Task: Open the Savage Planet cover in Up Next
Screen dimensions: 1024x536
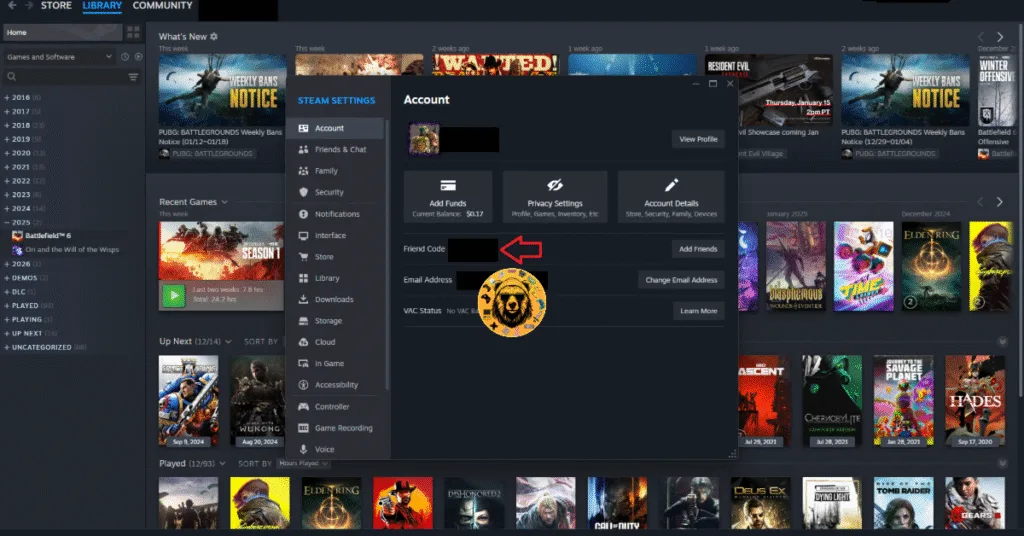Action: click(903, 401)
